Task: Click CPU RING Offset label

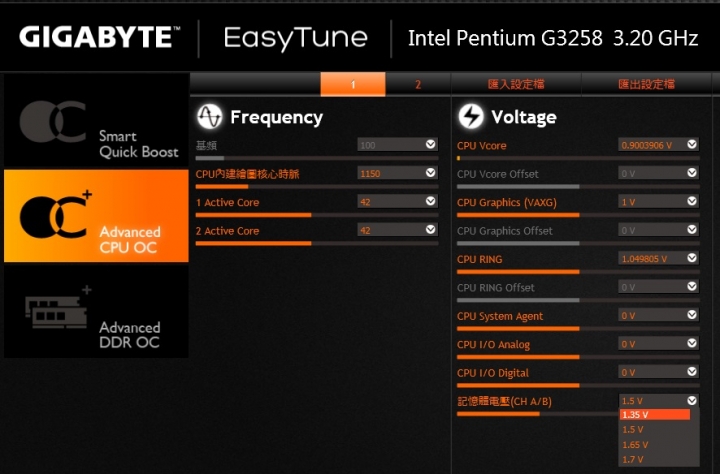Action: (x=496, y=288)
